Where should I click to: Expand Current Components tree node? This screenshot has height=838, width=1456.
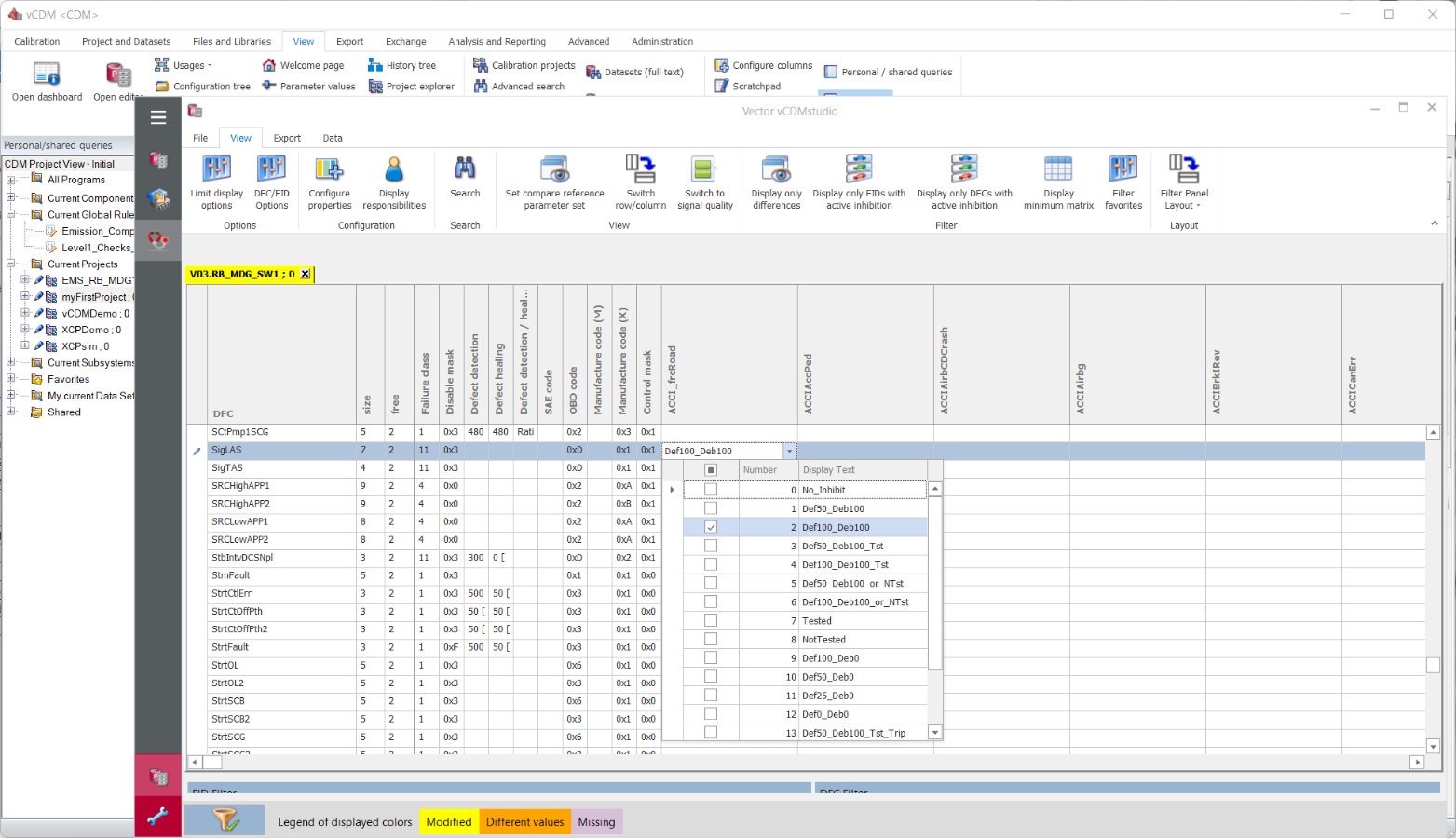tap(11, 197)
